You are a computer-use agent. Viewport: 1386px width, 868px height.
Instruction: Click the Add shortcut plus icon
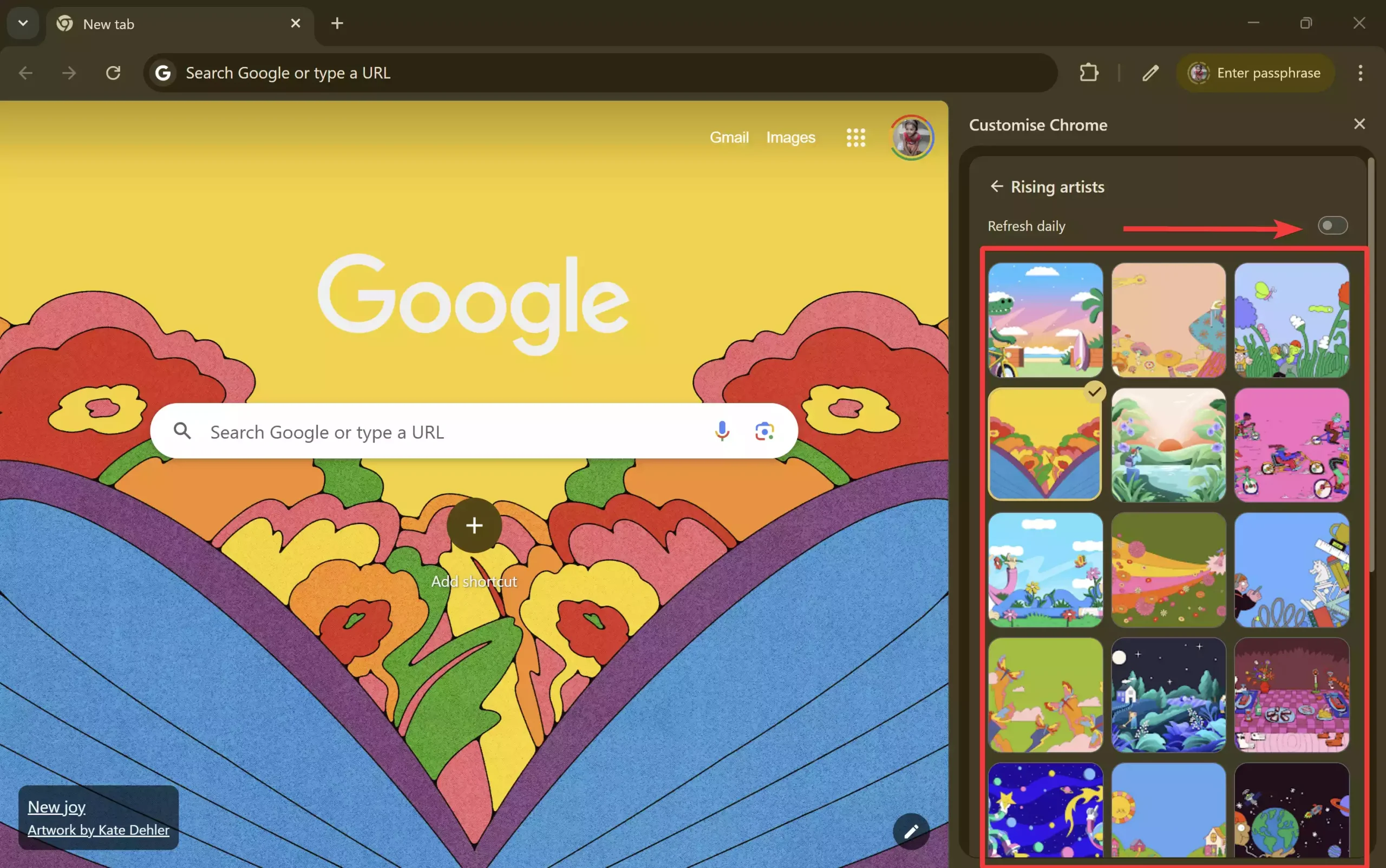[x=474, y=525]
